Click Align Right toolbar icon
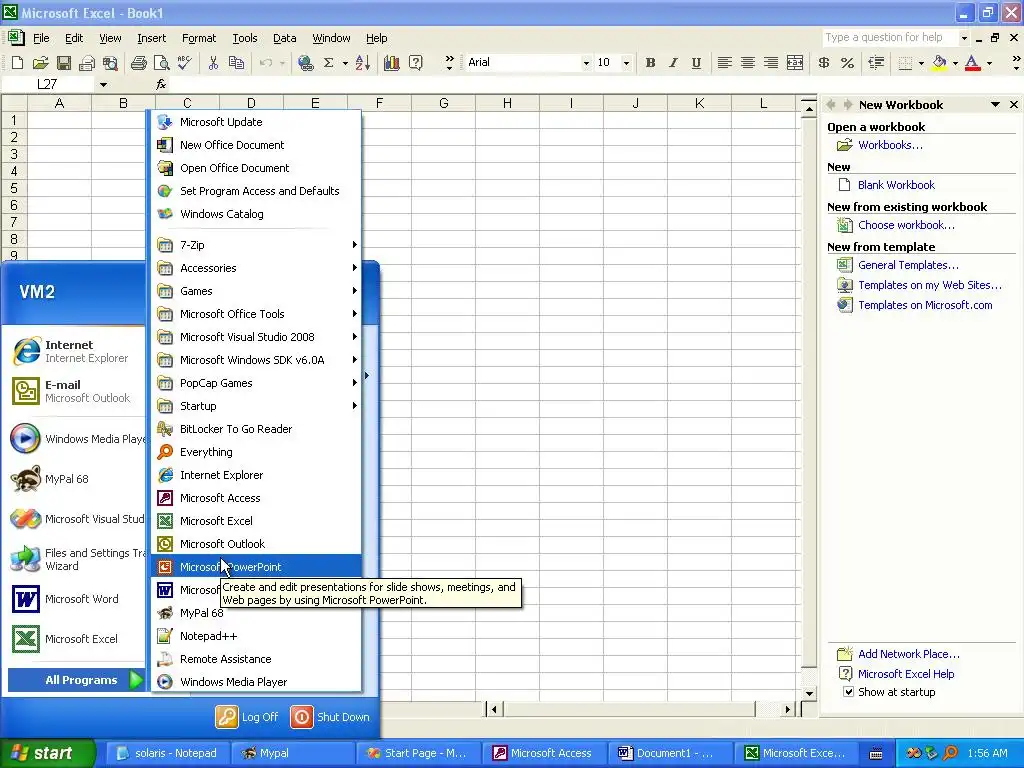 [x=771, y=63]
